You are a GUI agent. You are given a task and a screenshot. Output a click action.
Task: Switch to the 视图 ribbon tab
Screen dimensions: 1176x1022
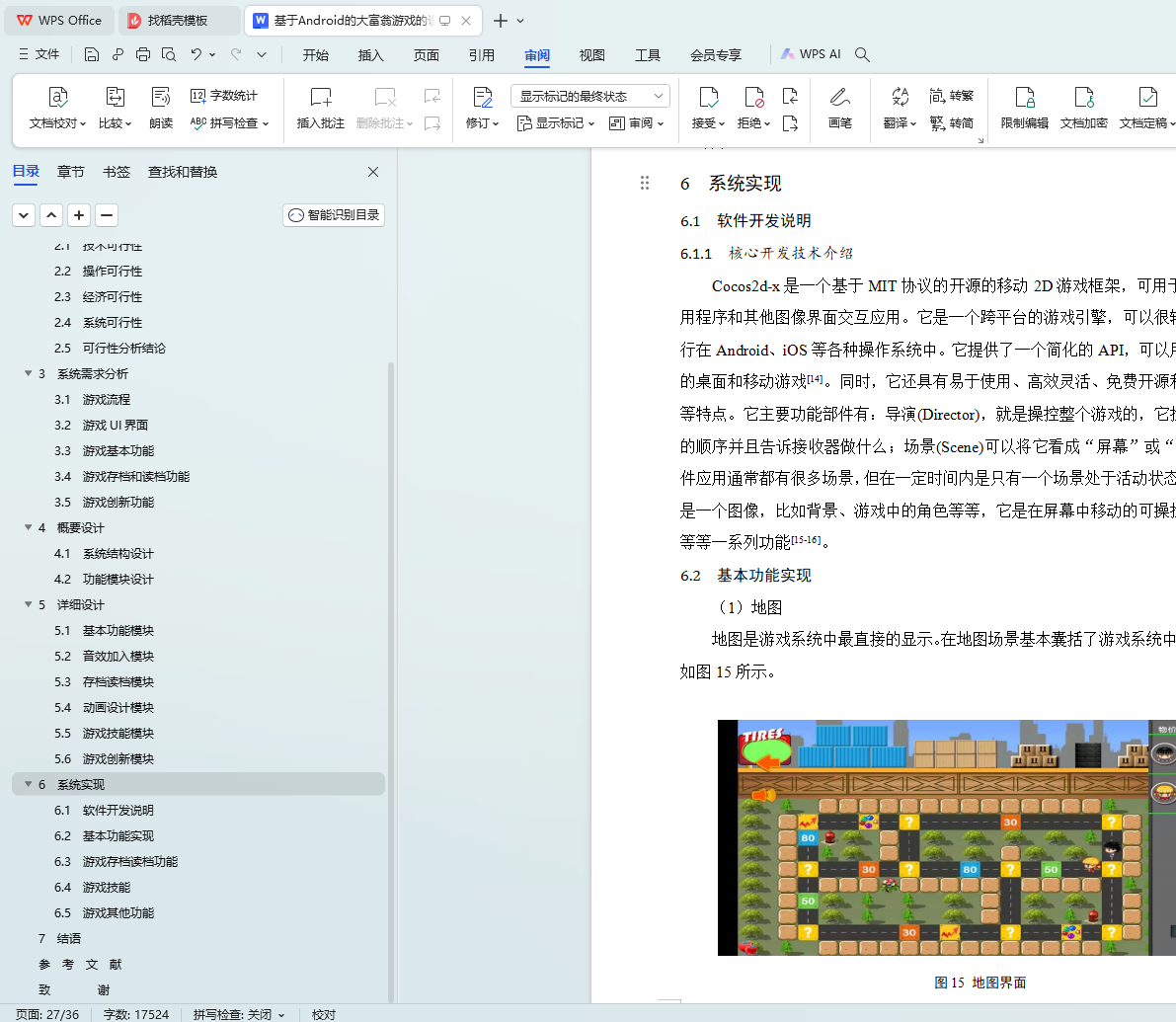(x=591, y=54)
